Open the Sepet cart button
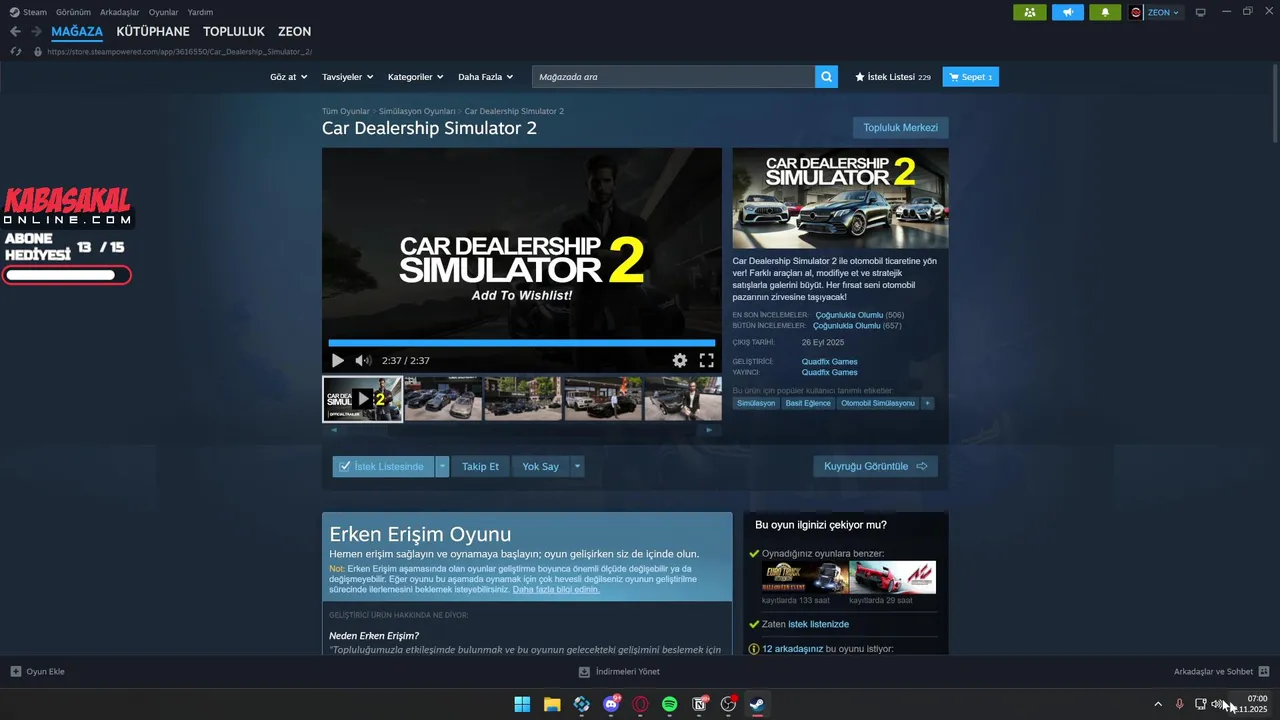This screenshot has width=1280, height=720. [970, 77]
